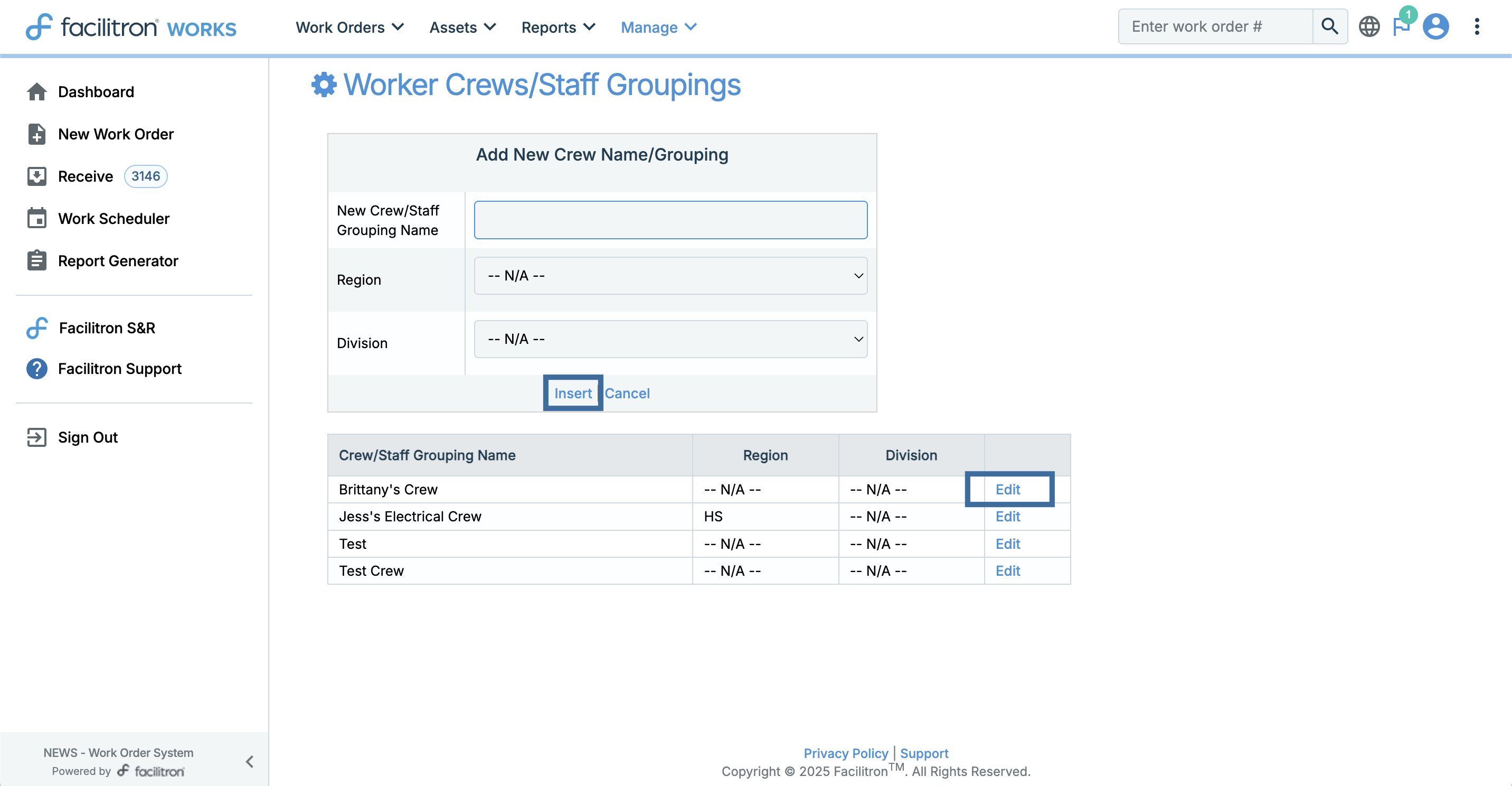Click the search magnifier icon
This screenshot has width=1512, height=786.
[x=1329, y=26]
